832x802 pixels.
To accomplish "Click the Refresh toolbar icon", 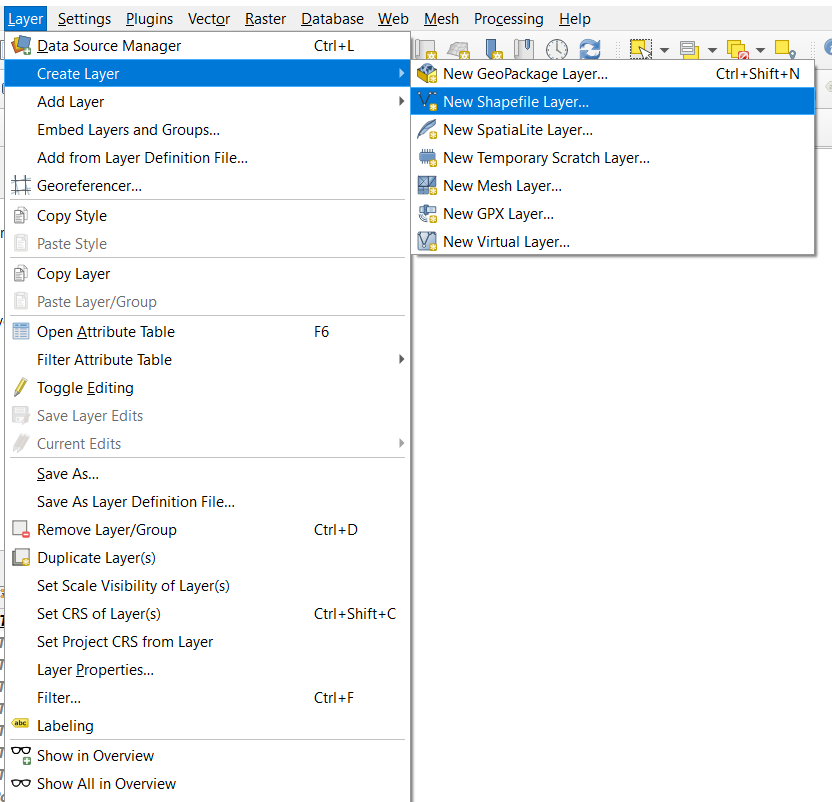I will tap(590, 49).
